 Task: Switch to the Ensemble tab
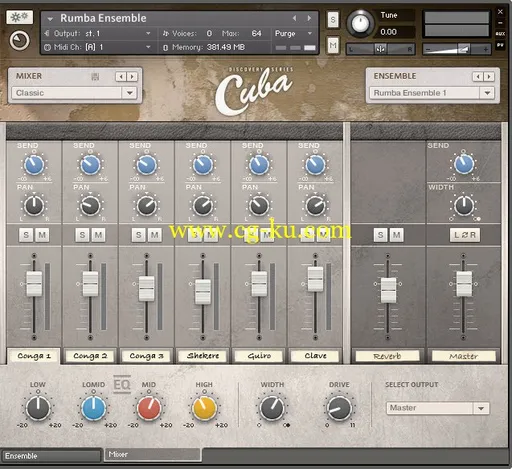[x=51, y=456]
